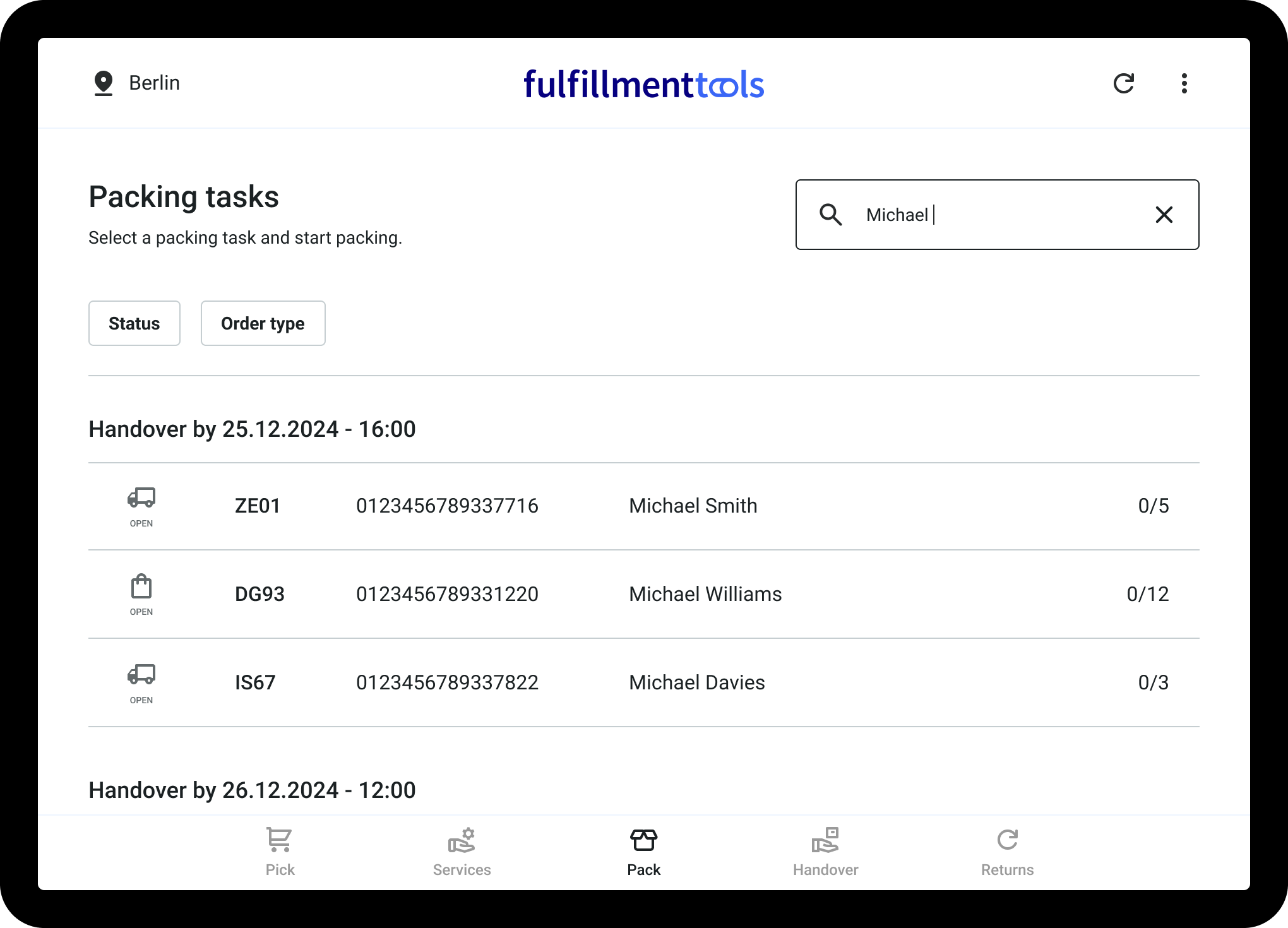Click the Berlin location pin icon
Image resolution: width=1288 pixels, height=928 pixels.
coord(104,83)
